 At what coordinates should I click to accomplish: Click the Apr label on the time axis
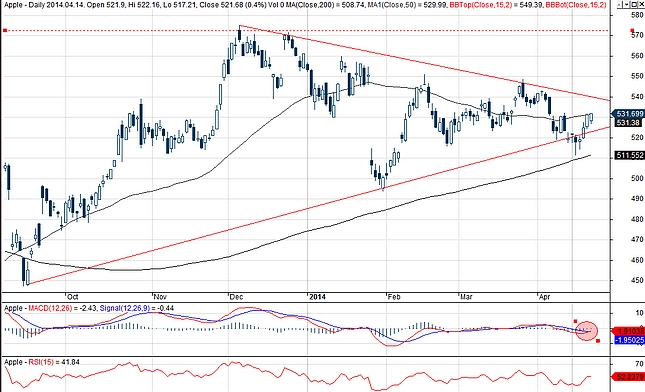click(x=545, y=297)
